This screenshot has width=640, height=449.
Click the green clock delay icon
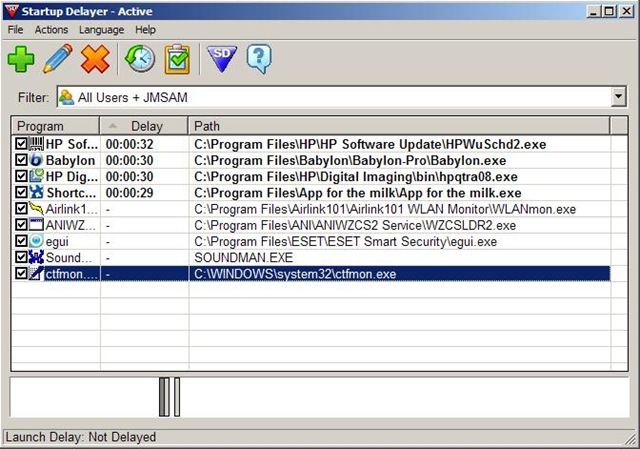tap(140, 59)
